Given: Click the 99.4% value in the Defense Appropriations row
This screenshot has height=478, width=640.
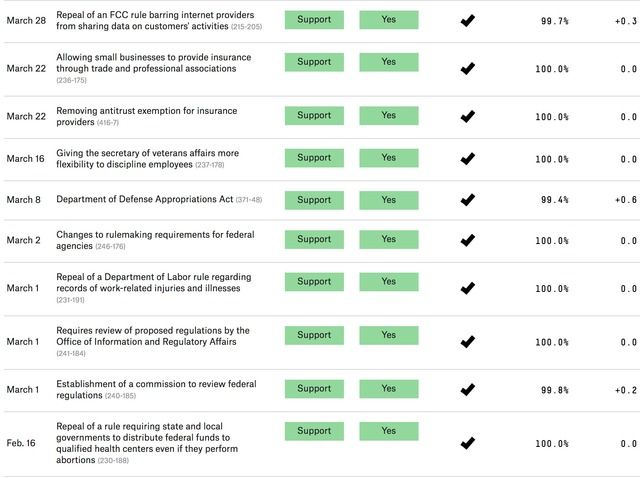Looking at the screenshot, I should tap(554, 200).
